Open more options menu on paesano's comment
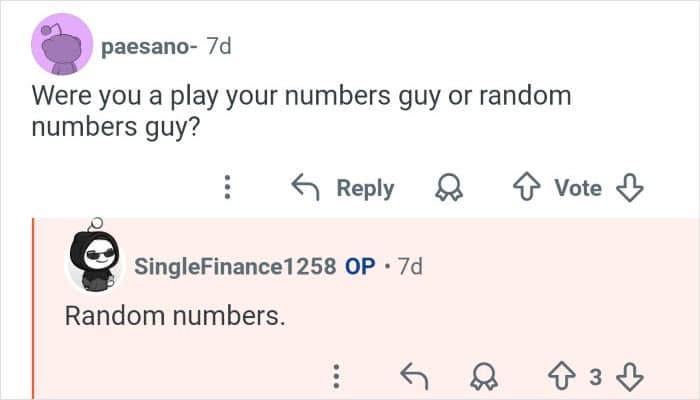Image resolution: width=700 pixels, height=400 pixels. tap(227, 188)
